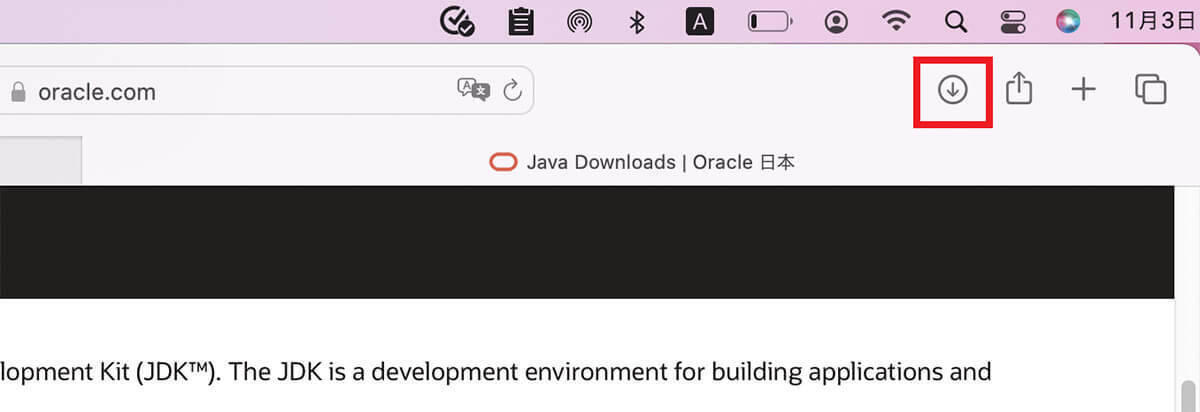1200x412 pixels.
Task: Open the clipboard menu bar icon
Action: point(520,21)
